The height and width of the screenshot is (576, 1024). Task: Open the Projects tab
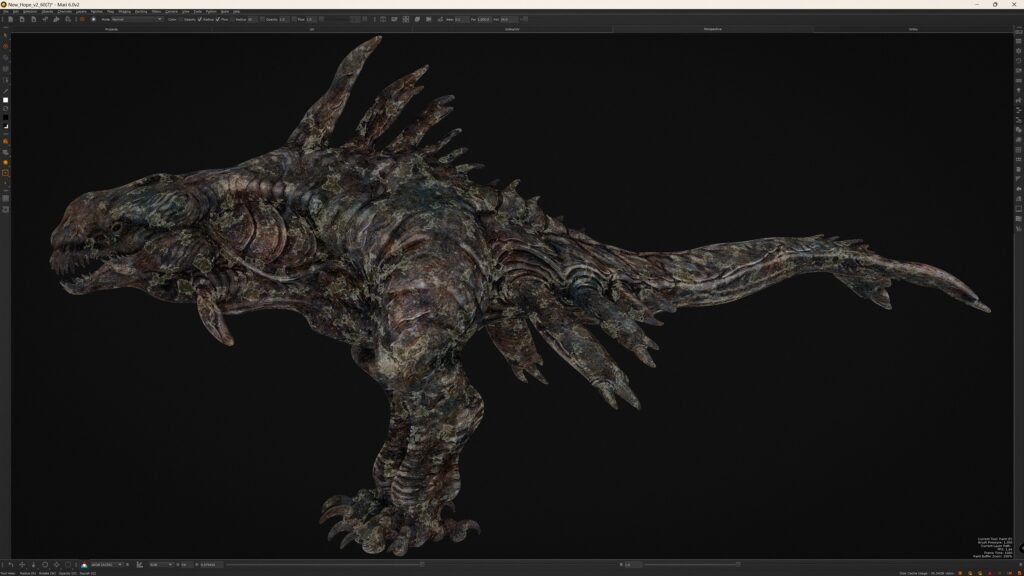(x=110, y=29)
